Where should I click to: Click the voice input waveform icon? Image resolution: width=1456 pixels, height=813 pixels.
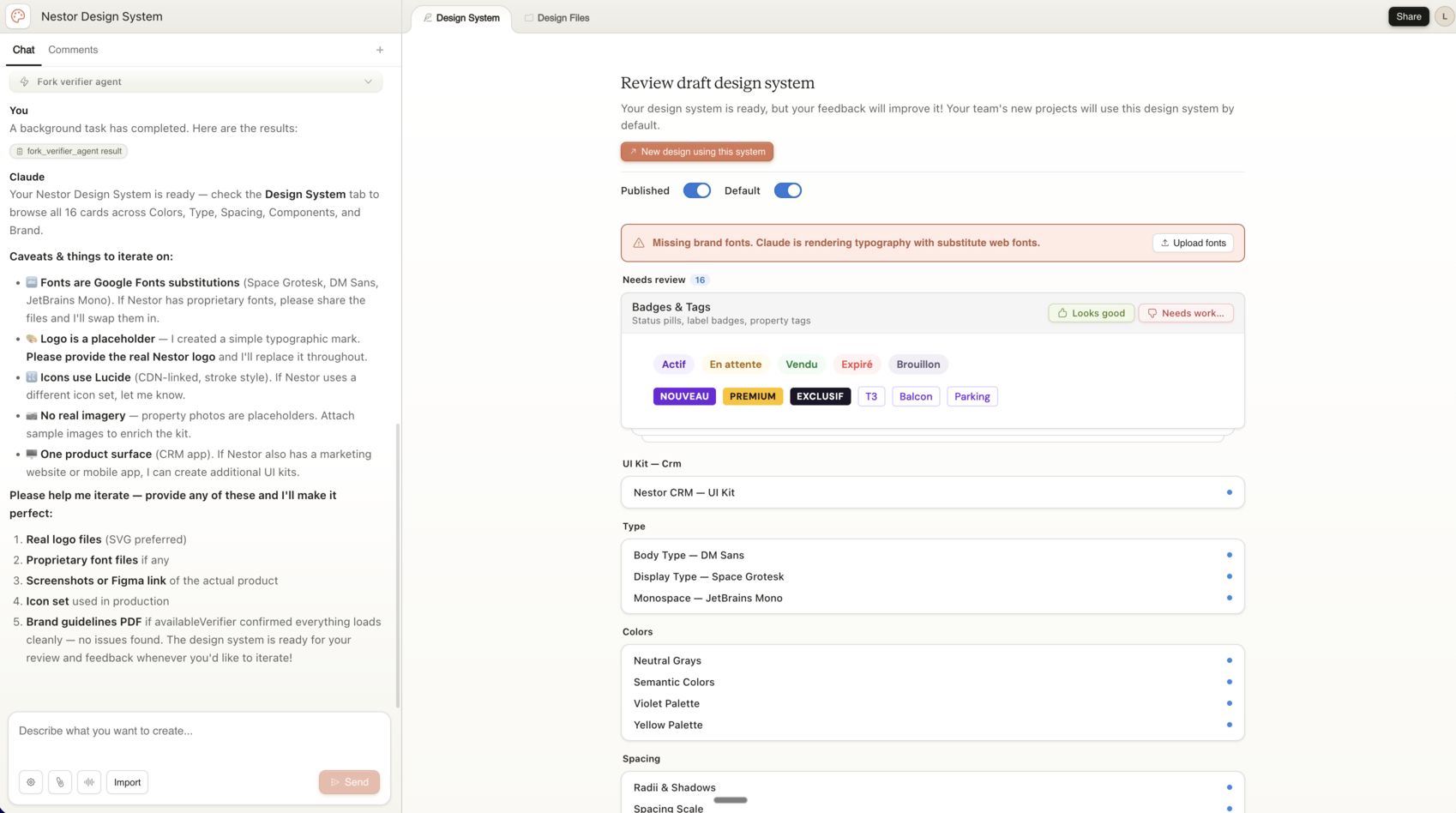tap(89, 782)
